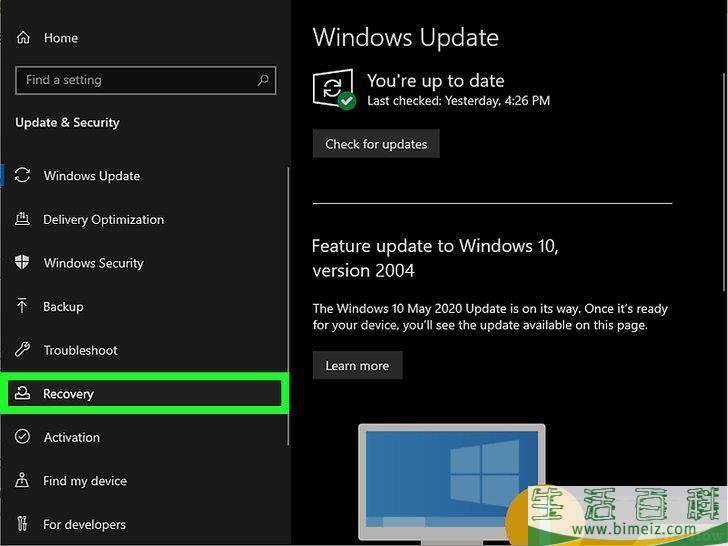Click the magnifier icon in the search box
The image size is (728, 546).
click(x=263, y=80)
